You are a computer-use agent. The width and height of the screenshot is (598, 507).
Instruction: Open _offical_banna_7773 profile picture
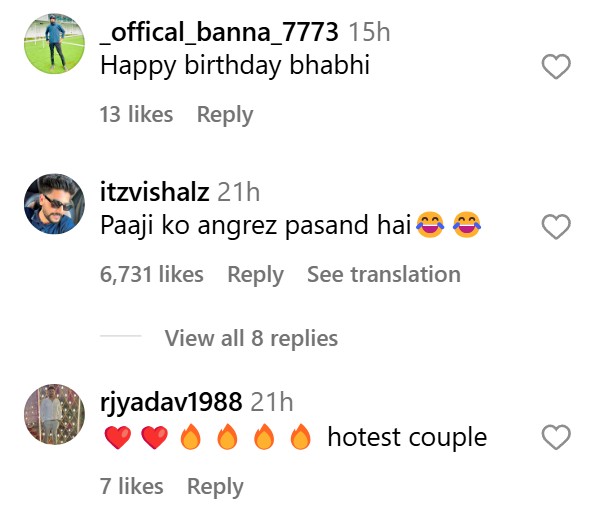point(55,43)
